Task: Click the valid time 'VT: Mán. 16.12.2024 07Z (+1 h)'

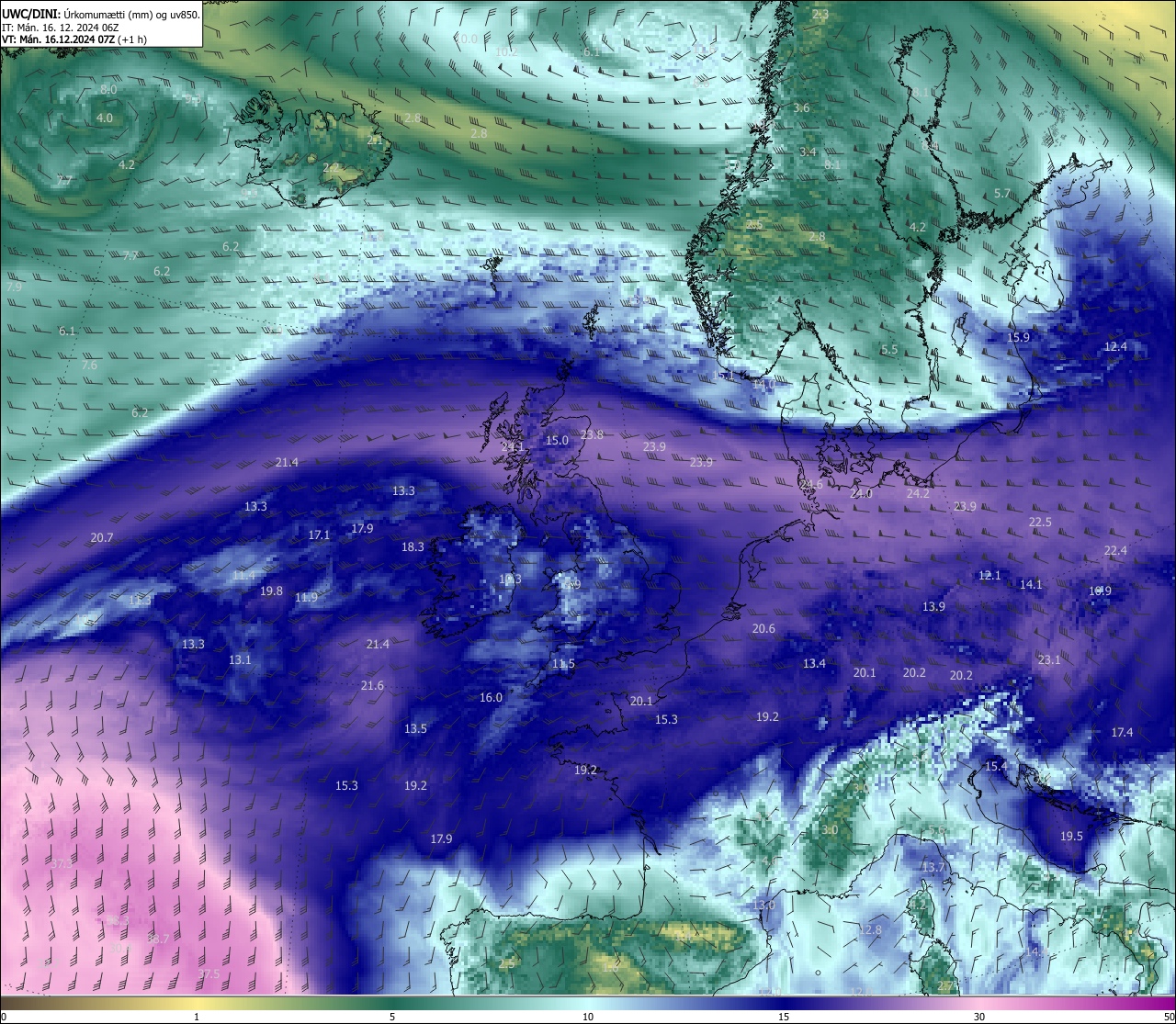Action: tap(74, 39)
